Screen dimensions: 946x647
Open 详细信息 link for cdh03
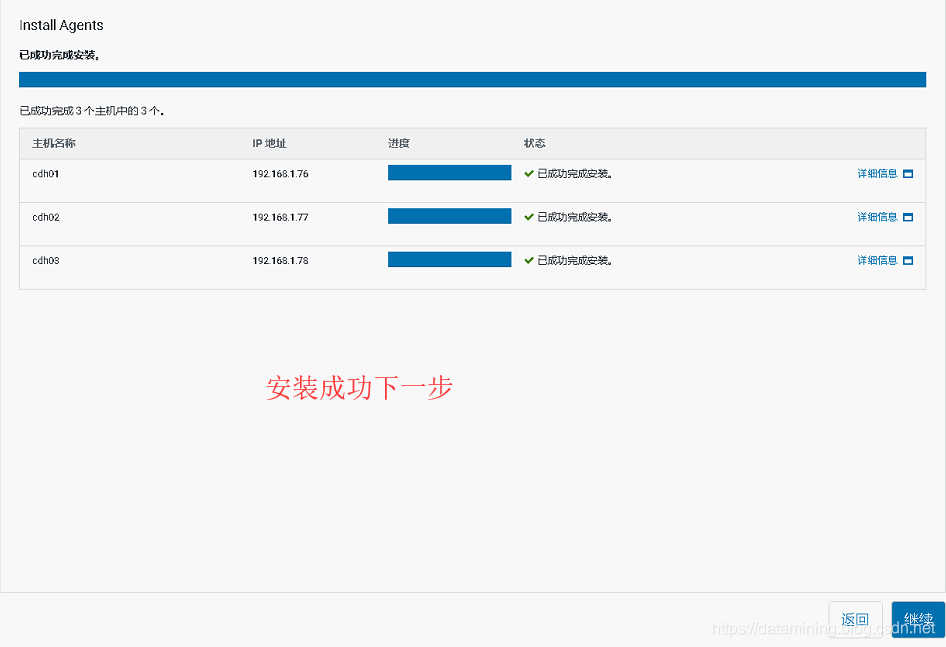coord(877,261)
